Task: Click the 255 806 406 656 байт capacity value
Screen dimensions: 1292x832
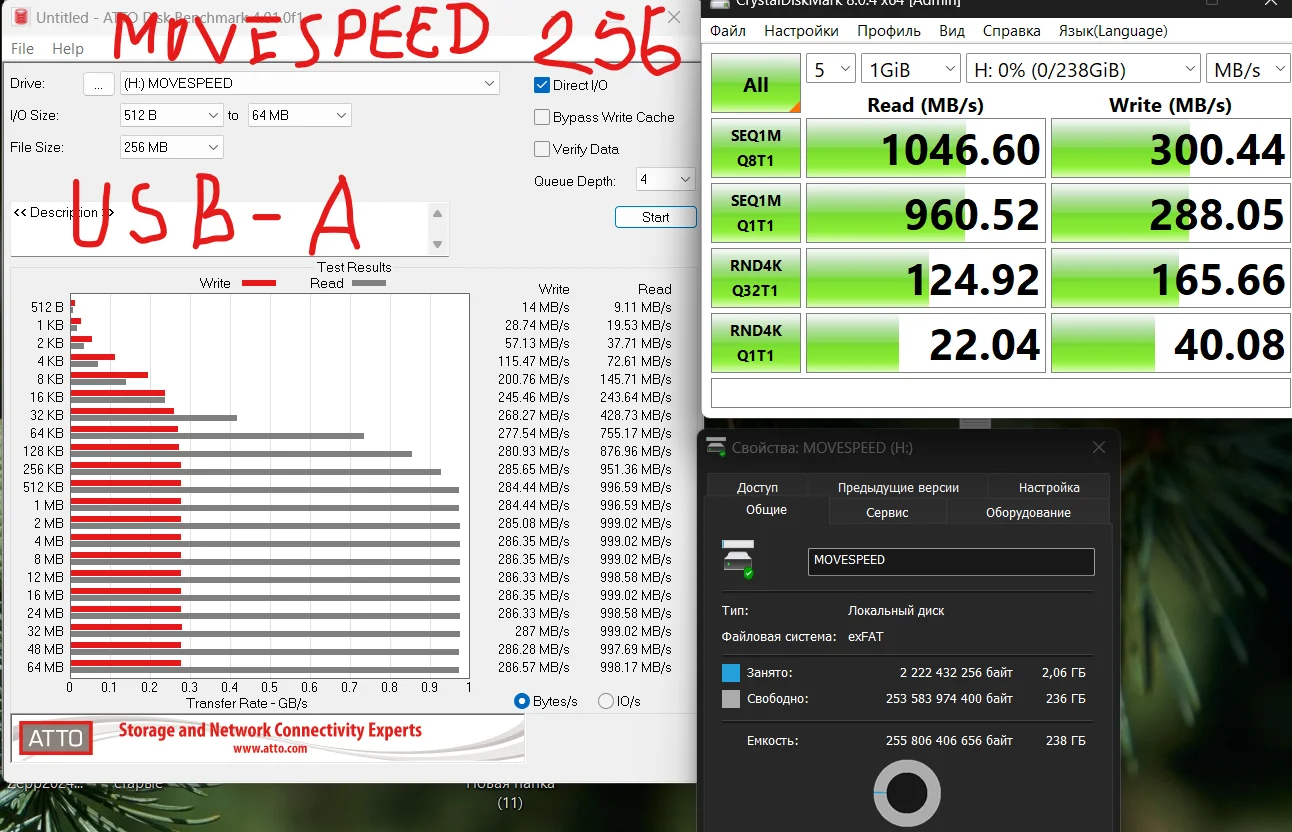Action: point(949,741)
